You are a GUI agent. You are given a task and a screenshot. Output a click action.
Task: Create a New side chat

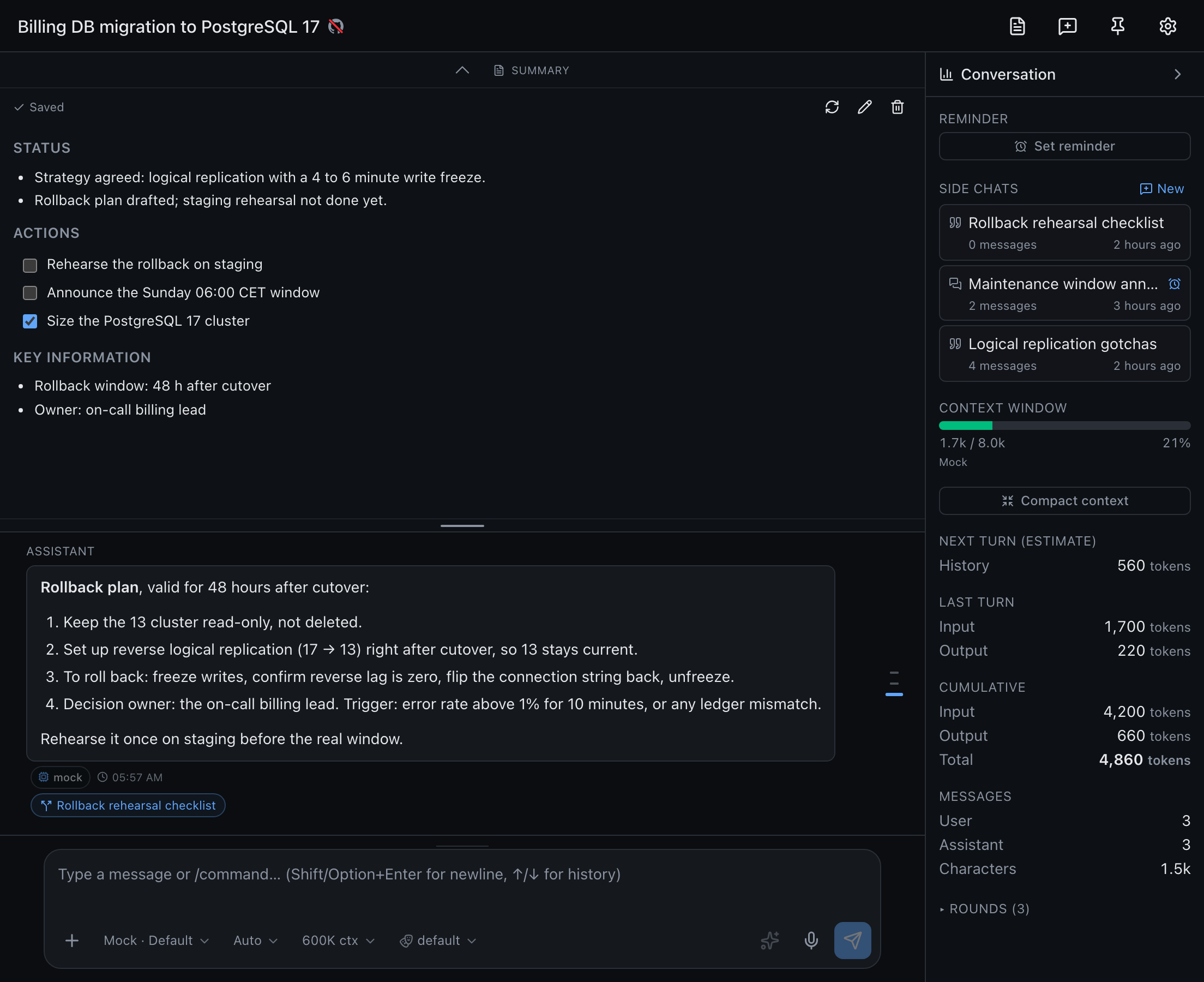click(1161, 188)
